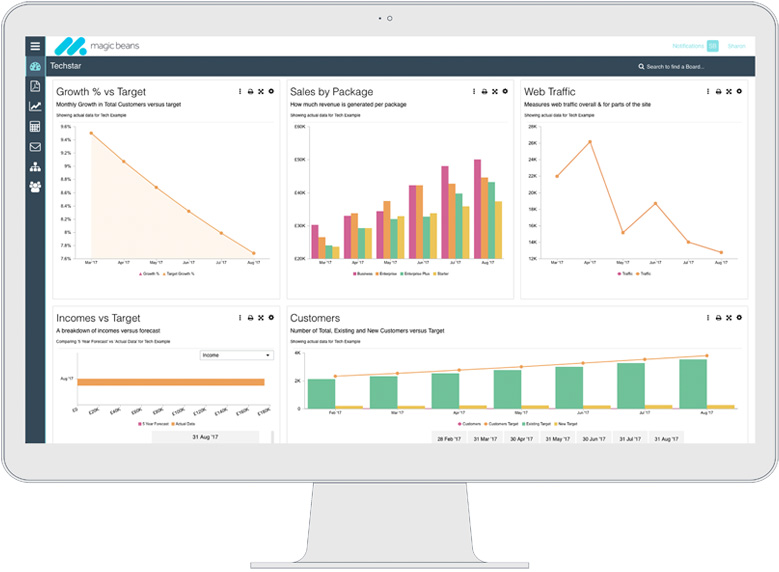Open Web Traffic widget settings gear
Image resolution: width=779 pixels, height=572 pixels.
pyautogui.click(x=739, y=92)
